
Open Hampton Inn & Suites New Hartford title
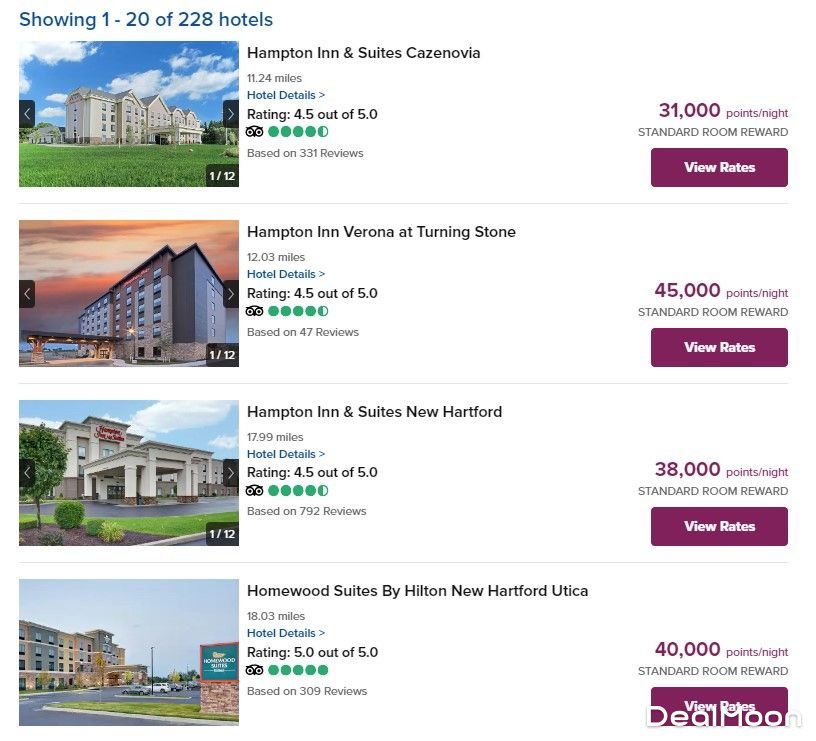[374, 412]
